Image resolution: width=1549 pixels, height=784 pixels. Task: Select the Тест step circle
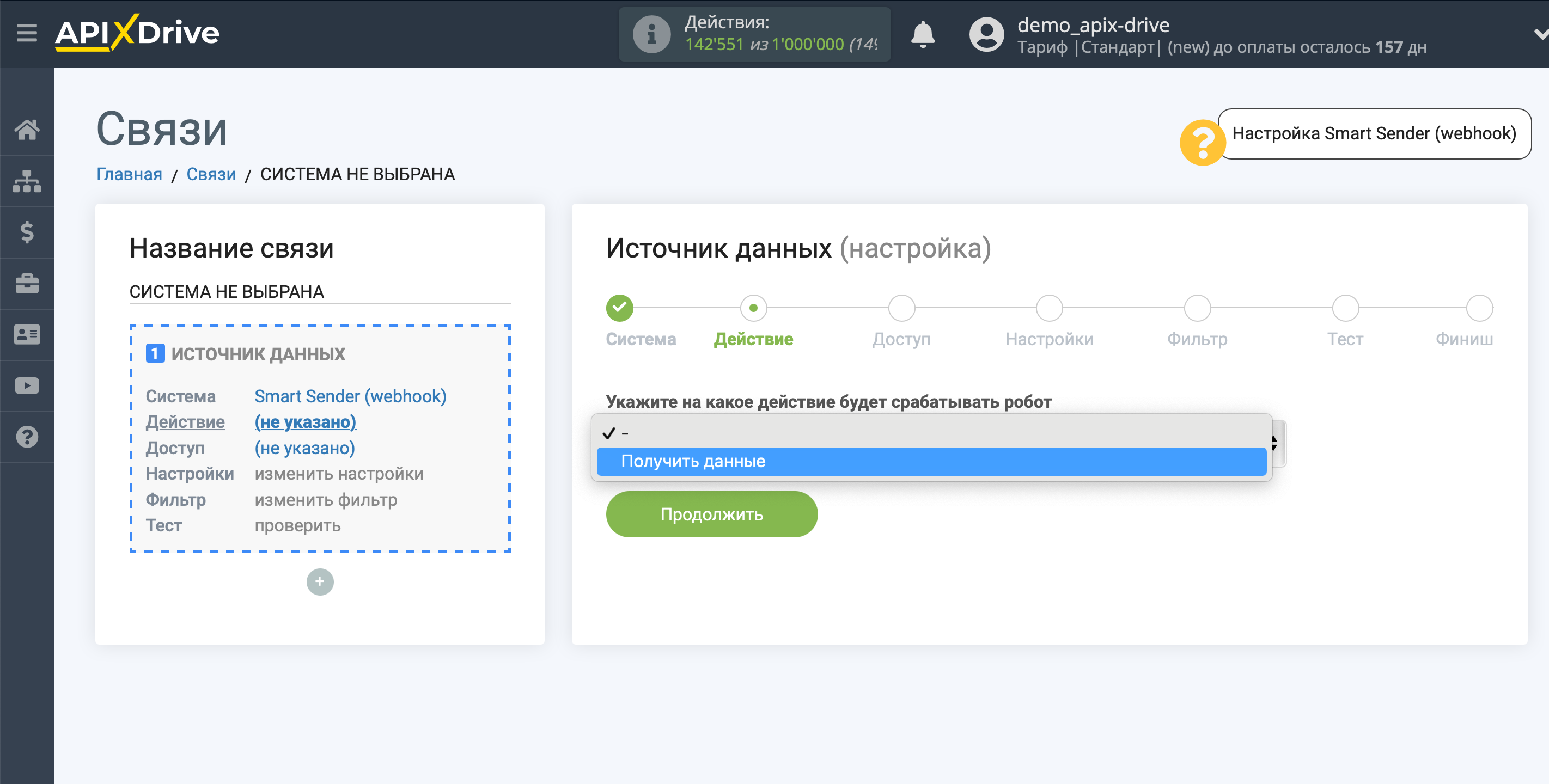tap(1345, 308)
